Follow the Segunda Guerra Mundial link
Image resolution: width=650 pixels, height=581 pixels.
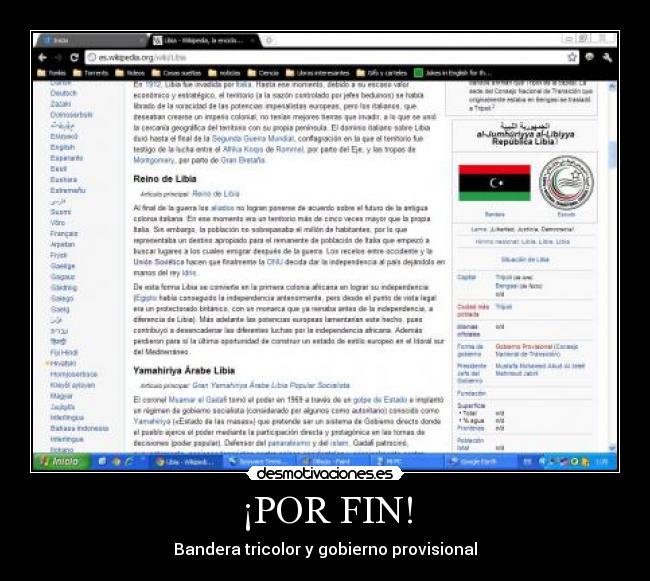pos(253,138)
